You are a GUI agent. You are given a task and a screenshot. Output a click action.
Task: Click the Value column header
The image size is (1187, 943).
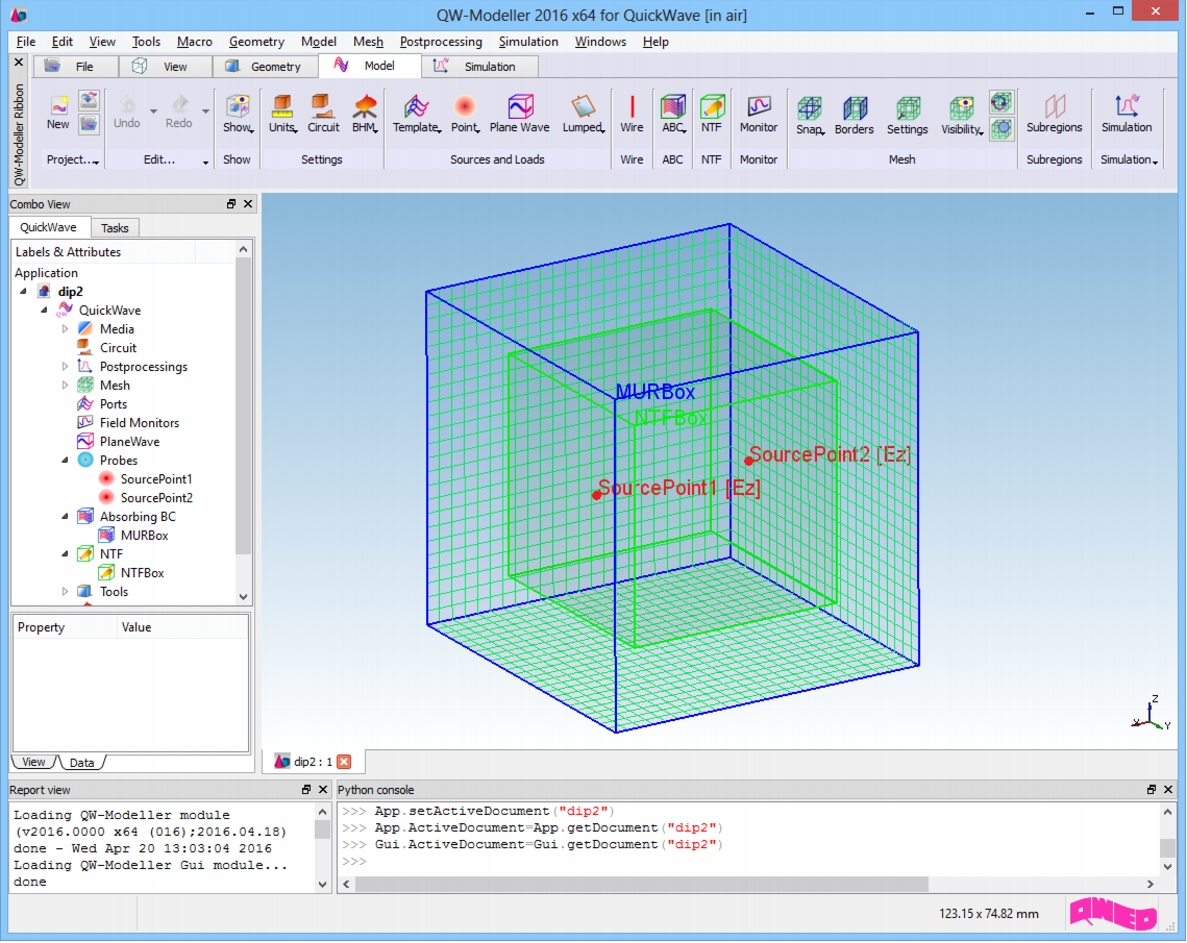tap(182, 627)
